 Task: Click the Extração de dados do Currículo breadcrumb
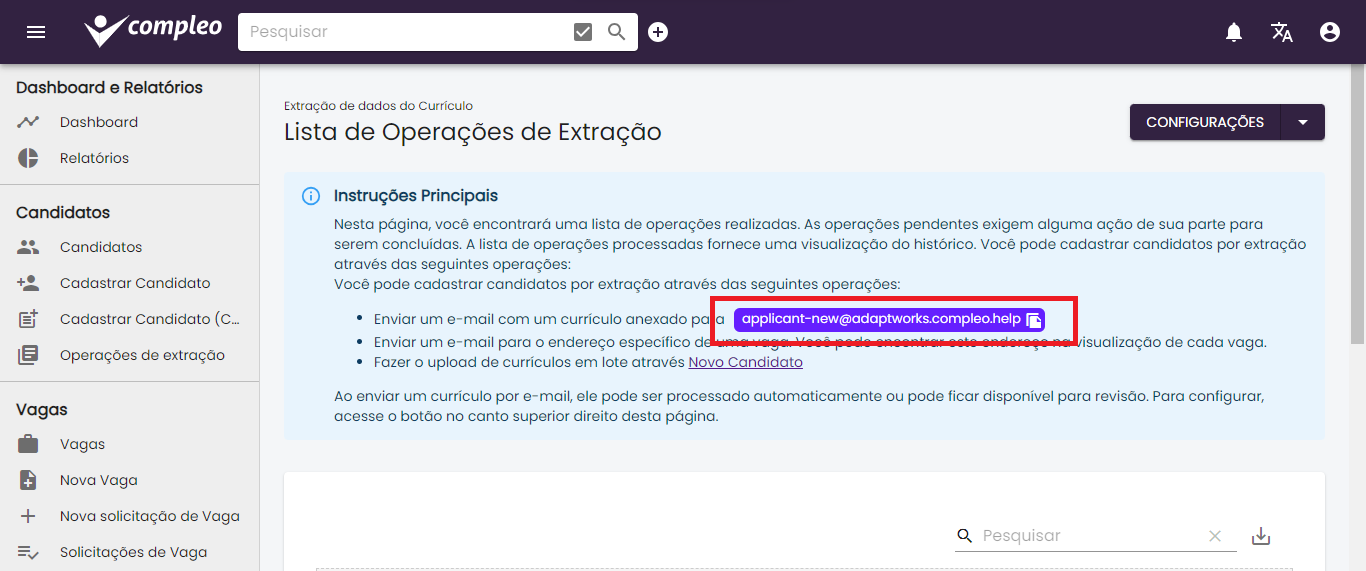click(378, 105)
